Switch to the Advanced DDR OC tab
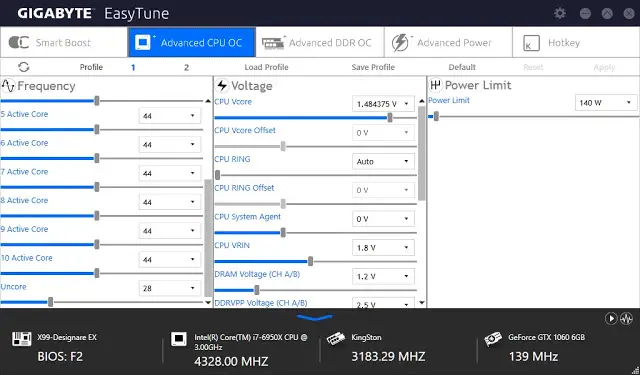640x375 pixels. 320,42
